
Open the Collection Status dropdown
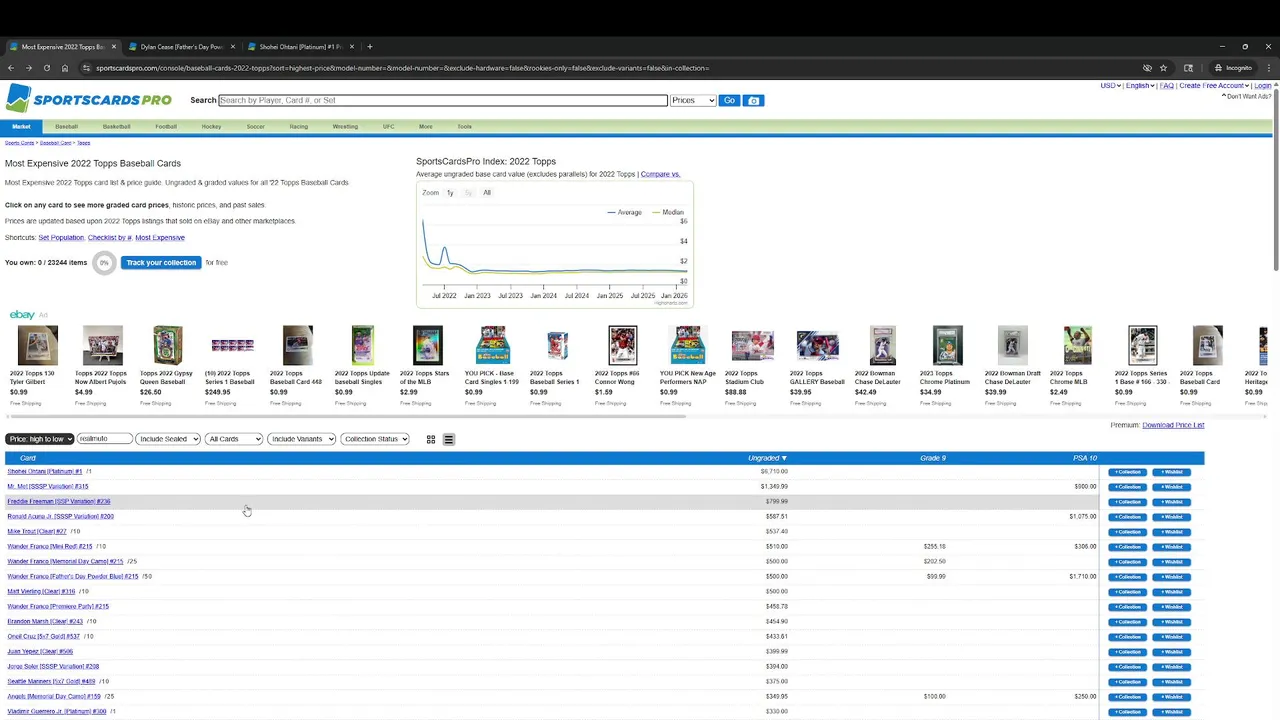click(x=375, y=439)
